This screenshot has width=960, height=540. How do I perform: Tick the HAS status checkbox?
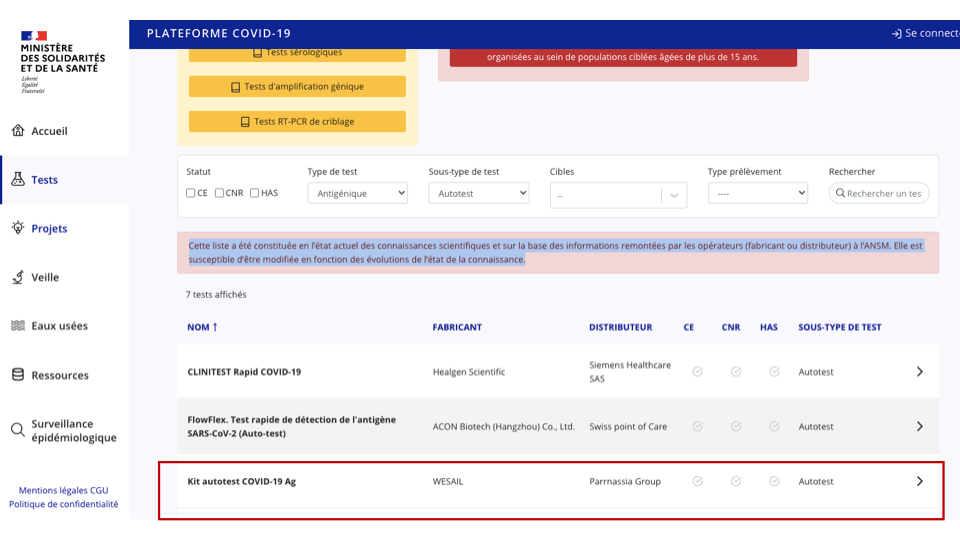[255, 193]
